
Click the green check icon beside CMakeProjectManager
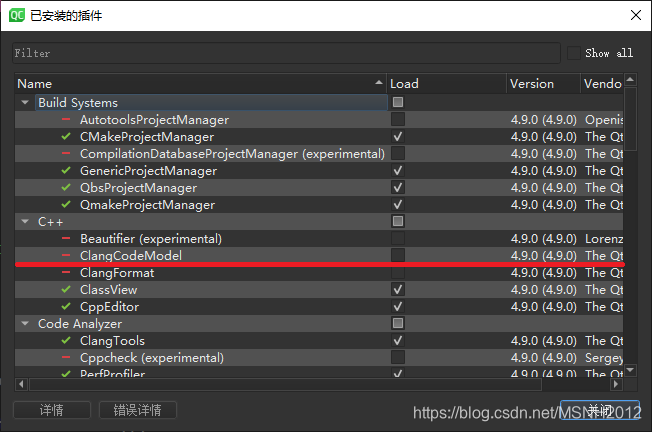click(66, 136)
